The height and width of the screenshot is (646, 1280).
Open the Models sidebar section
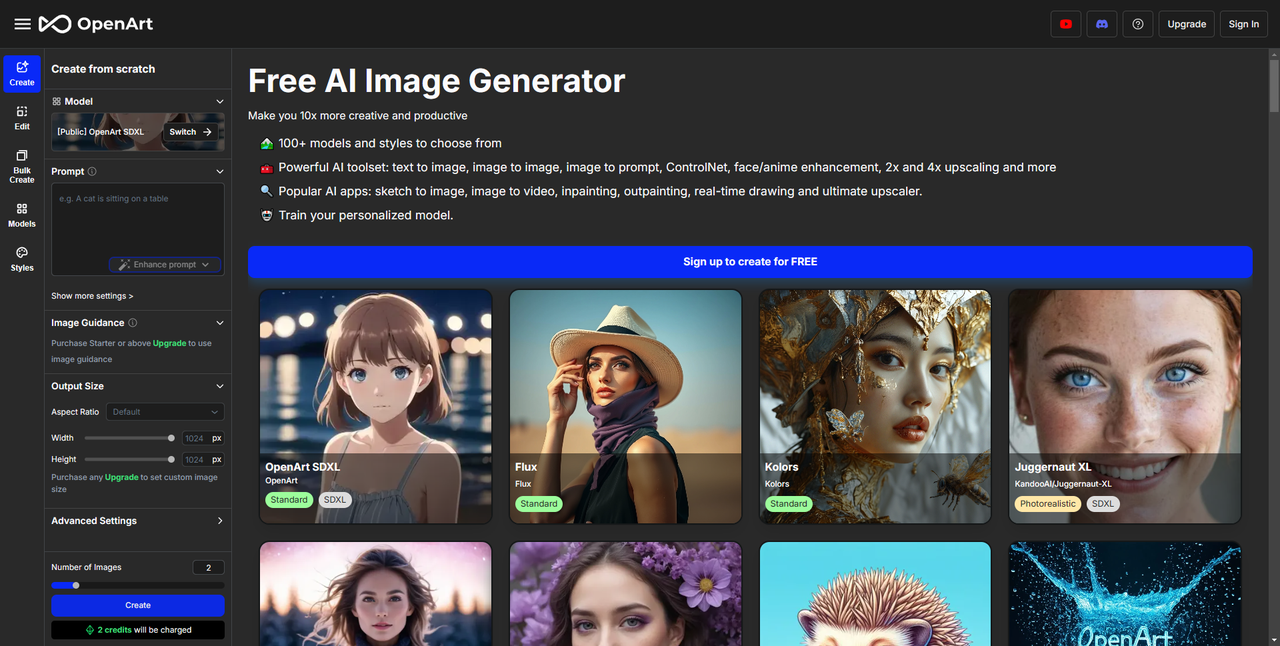click(x=22, y=215)
